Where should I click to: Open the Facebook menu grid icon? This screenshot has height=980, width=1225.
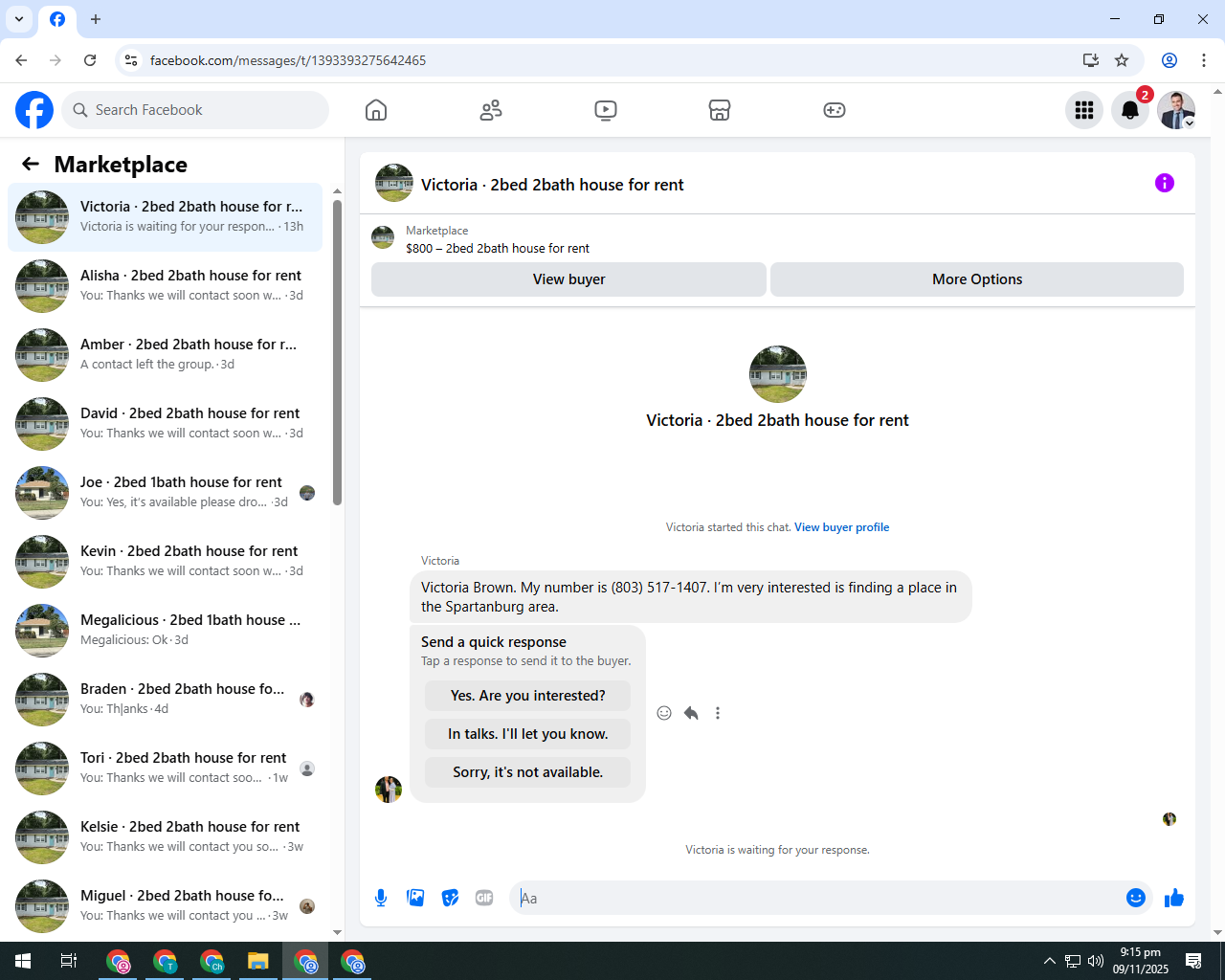click(x=1084, y=110)
